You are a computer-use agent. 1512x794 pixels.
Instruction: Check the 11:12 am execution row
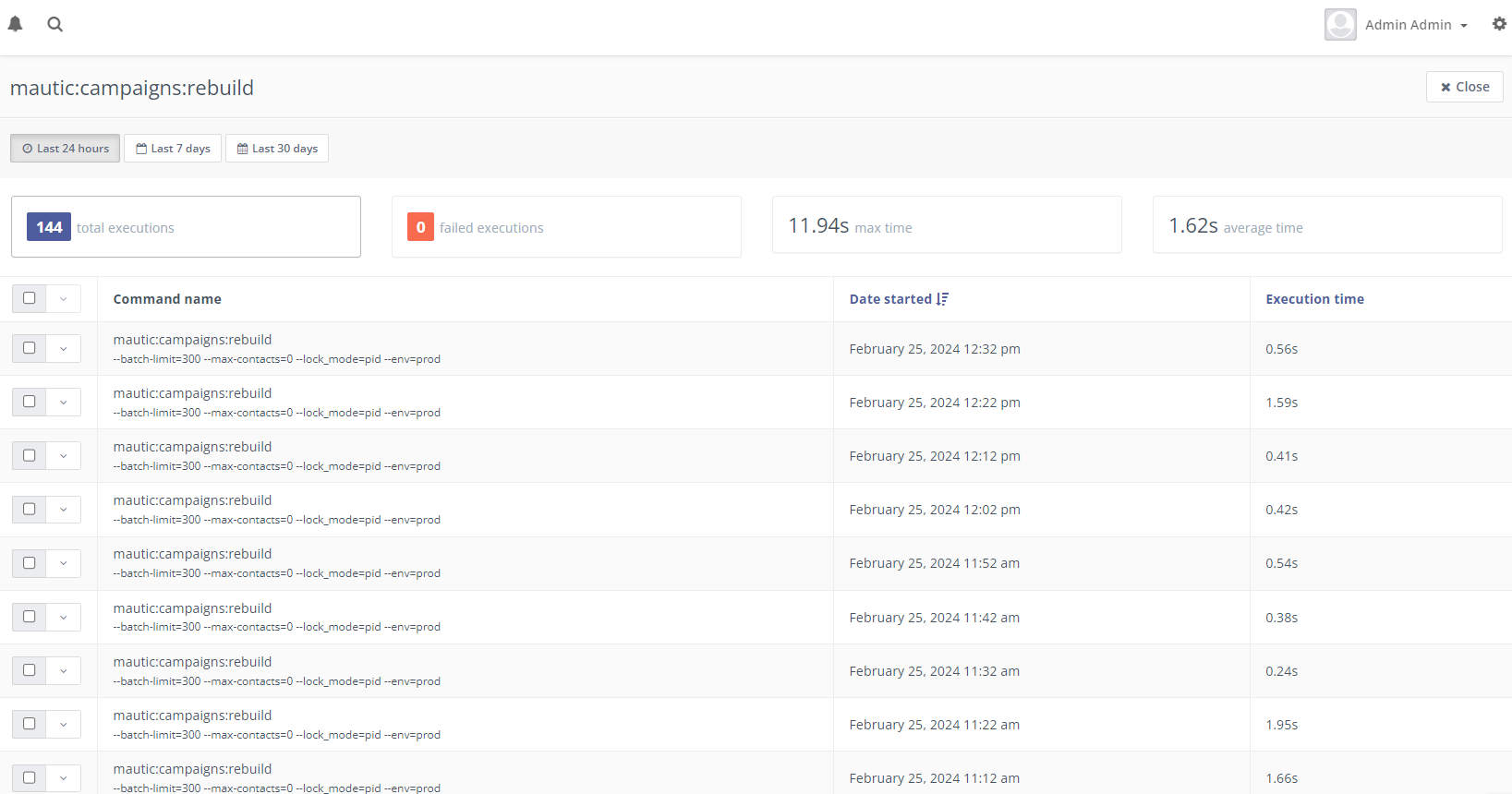[29, 777]
